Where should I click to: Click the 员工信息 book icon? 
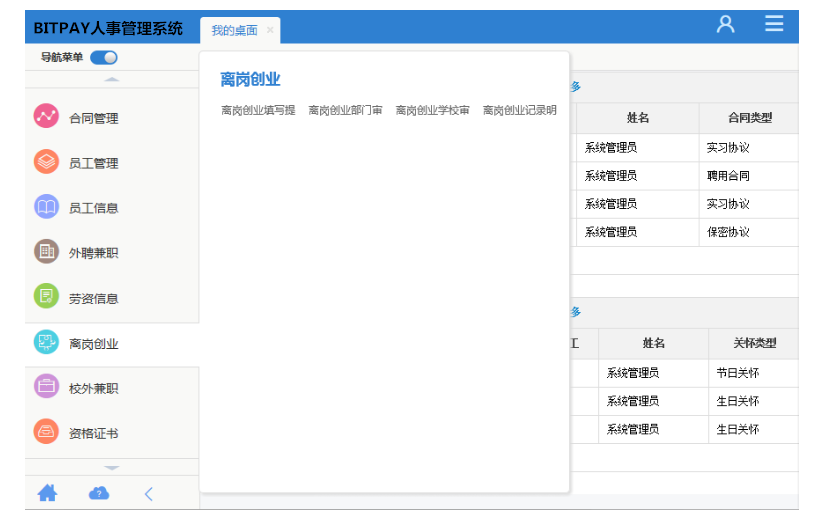[46, 206]
